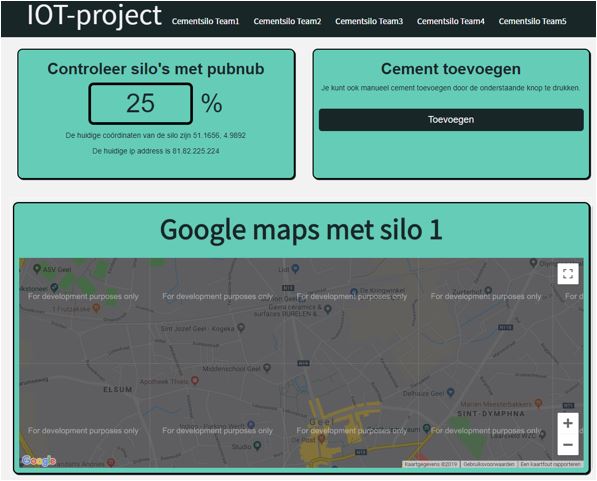597x481 pixels.
Task: Navigate to Cementsilo Team5
Action: tap(532, 21)
